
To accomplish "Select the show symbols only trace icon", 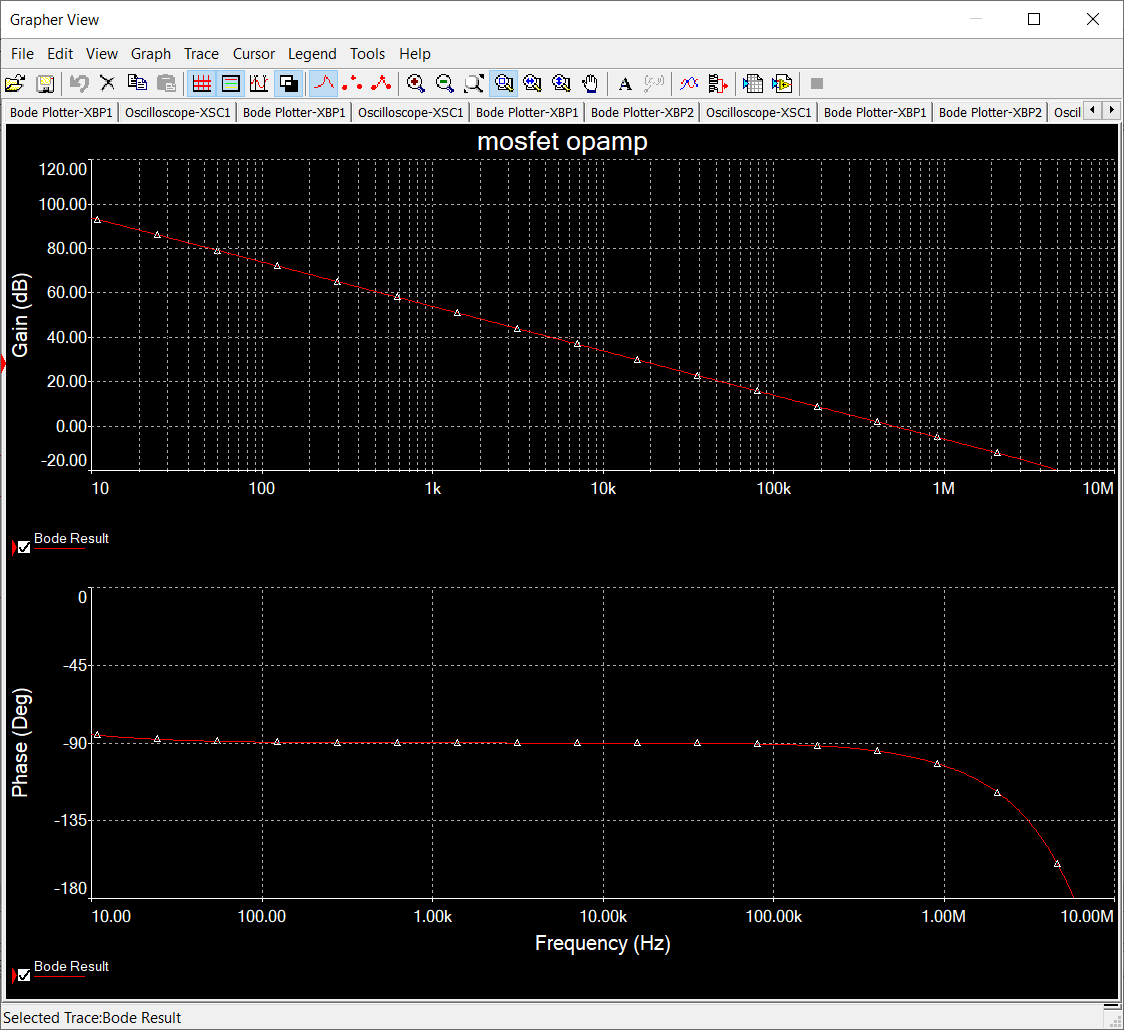I will [x=352, y=84].
